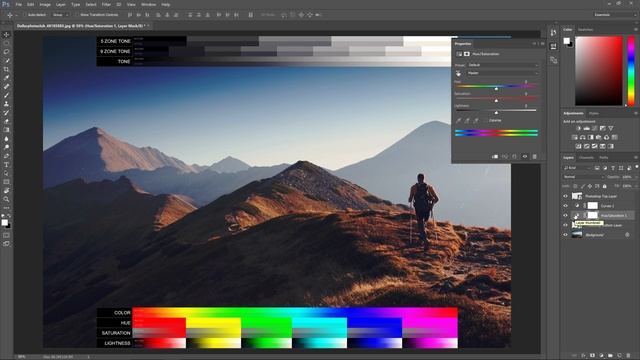
Task: Select the Curves 1 layer mask thumbnail
Action: [592, 206]
